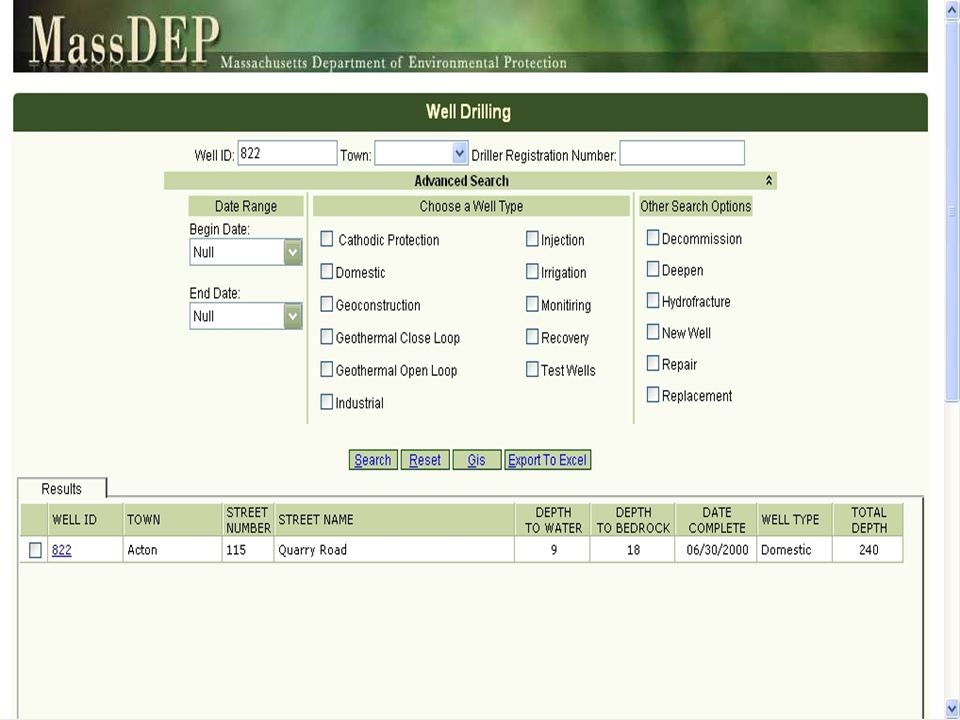Click the Reset button
This screenshot has height=720, width=960.
tap(425, 460)
